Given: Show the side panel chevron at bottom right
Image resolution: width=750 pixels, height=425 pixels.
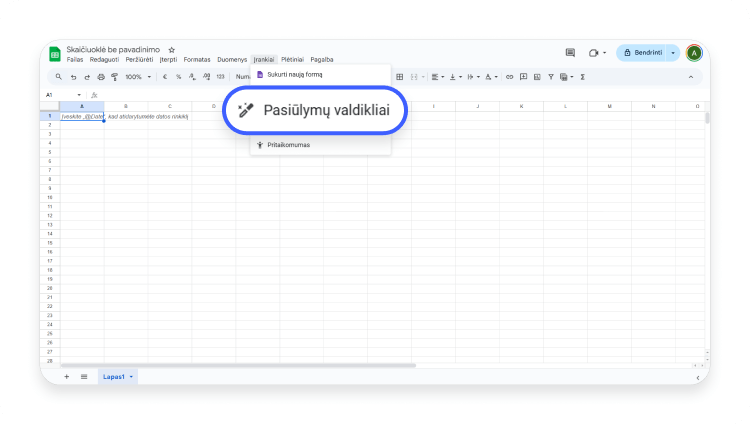Looking at the screenshot, I should point(698,378).
